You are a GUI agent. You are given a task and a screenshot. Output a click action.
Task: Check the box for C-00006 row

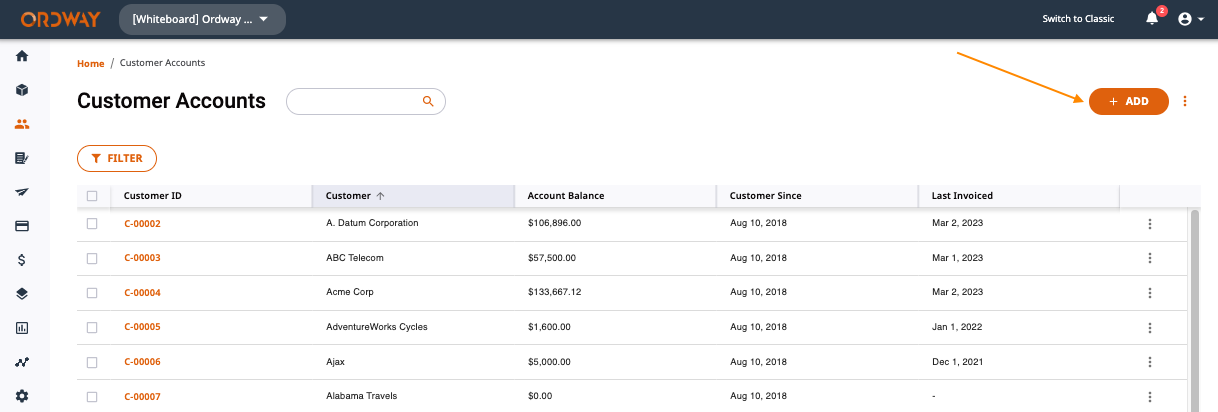tap(92, 361)
